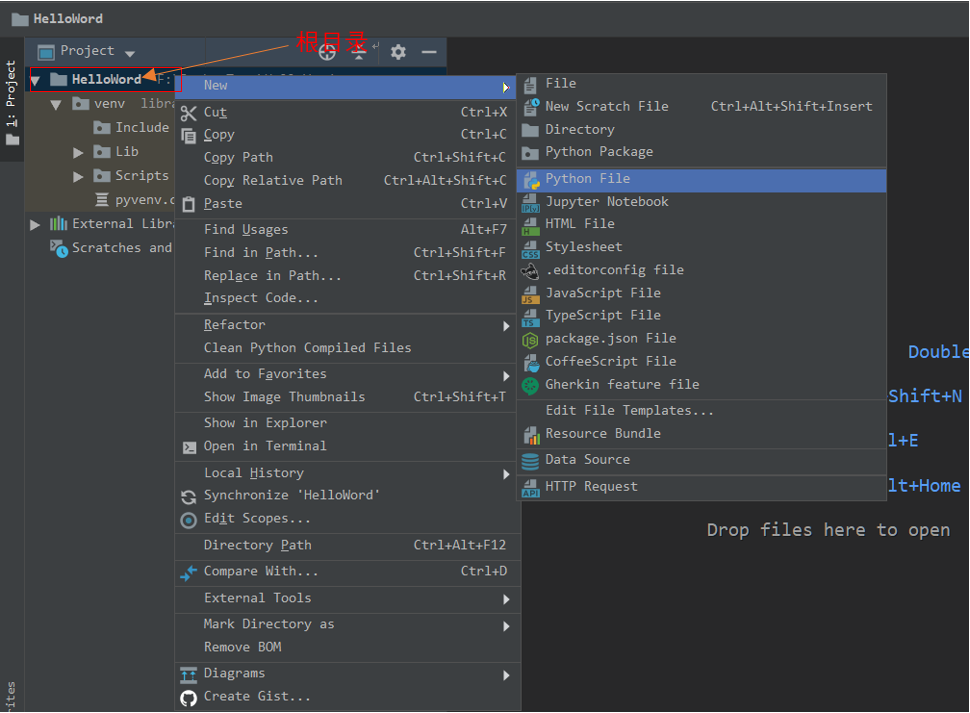Click the scissors Cut icon
Image resolution: width=970 pixels, height=713 pixels.
coord(189,113)
